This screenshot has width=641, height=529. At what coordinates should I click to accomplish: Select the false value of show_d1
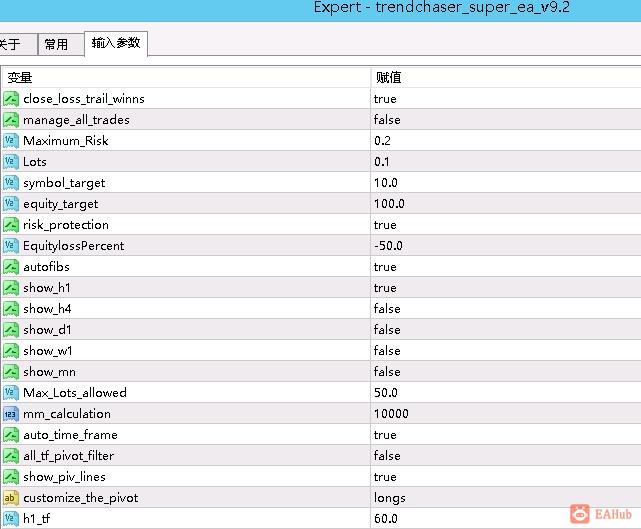pyautogui.click(x=387, y=330)
